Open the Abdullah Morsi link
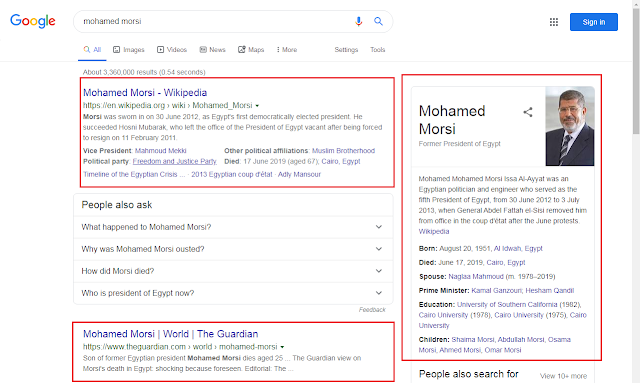This screenshot has width=640, height=383. (x=521, y=340)
